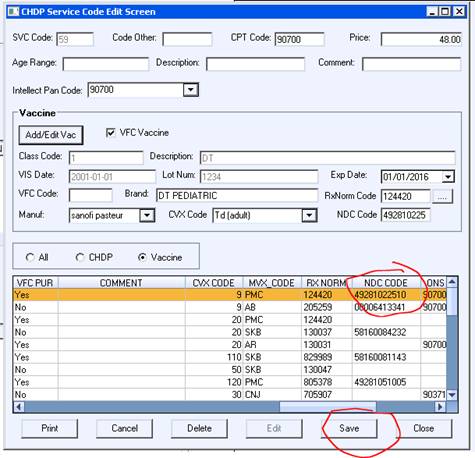Viewport: 475px width, 458px height.
Task: Open the Manuf dropdown arrow
Action: pos(147,215)
